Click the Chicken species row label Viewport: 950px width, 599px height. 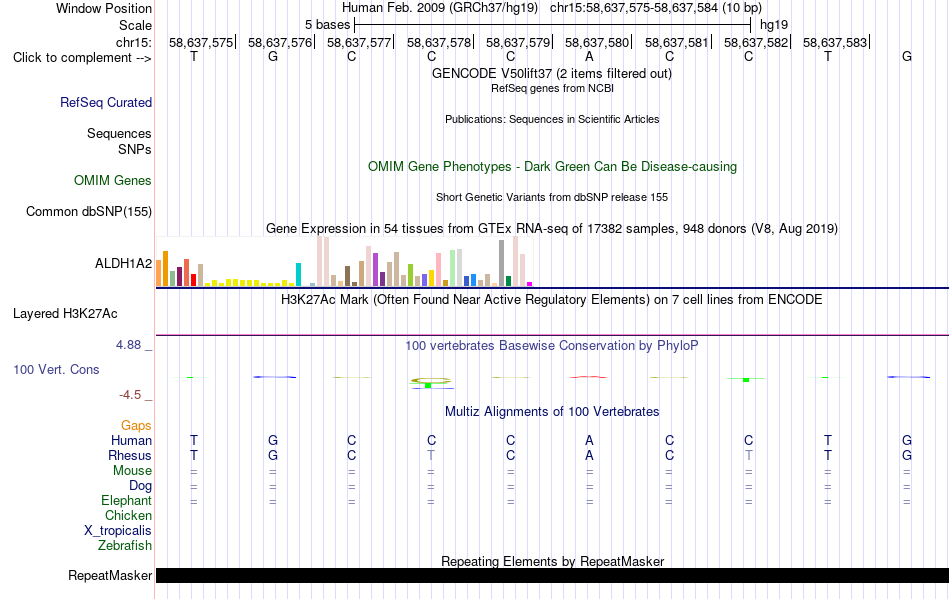[x=128, y=515]
